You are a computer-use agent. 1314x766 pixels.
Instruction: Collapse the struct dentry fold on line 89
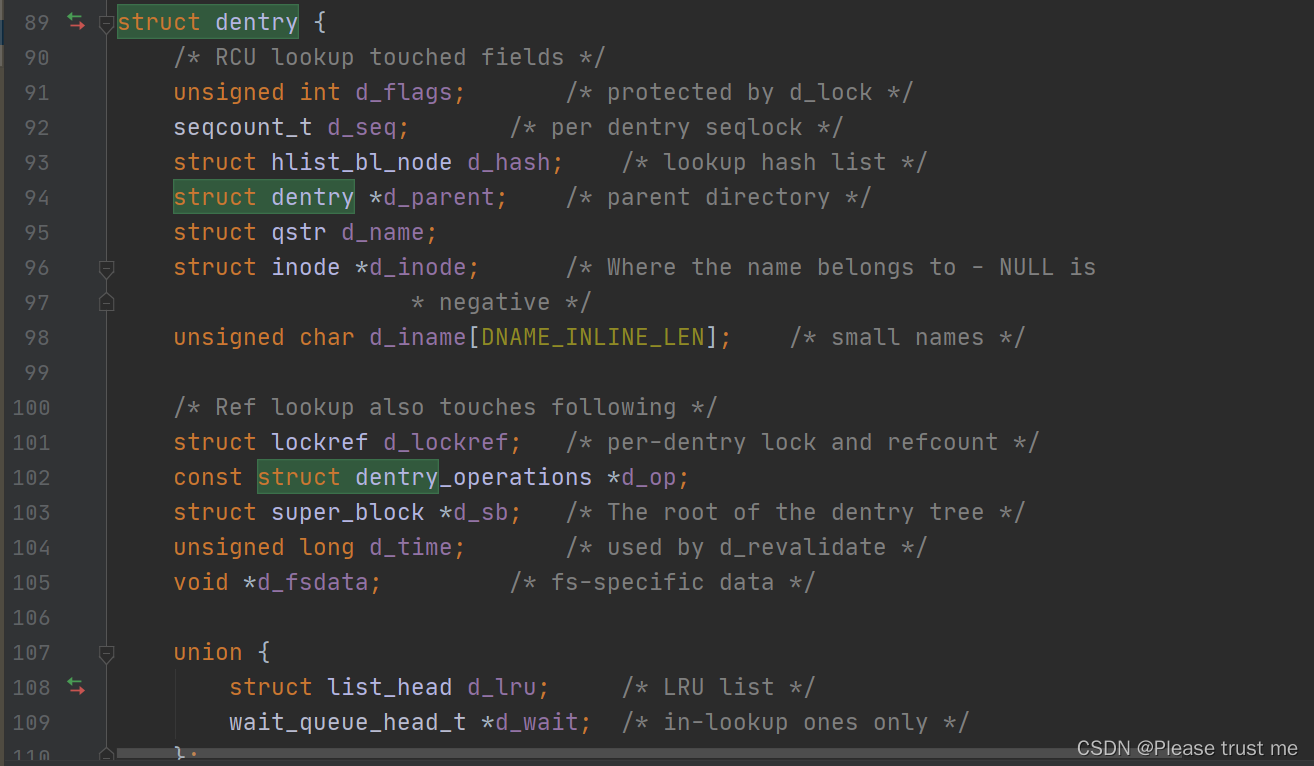pyautogui.click(x=106, y=23)
